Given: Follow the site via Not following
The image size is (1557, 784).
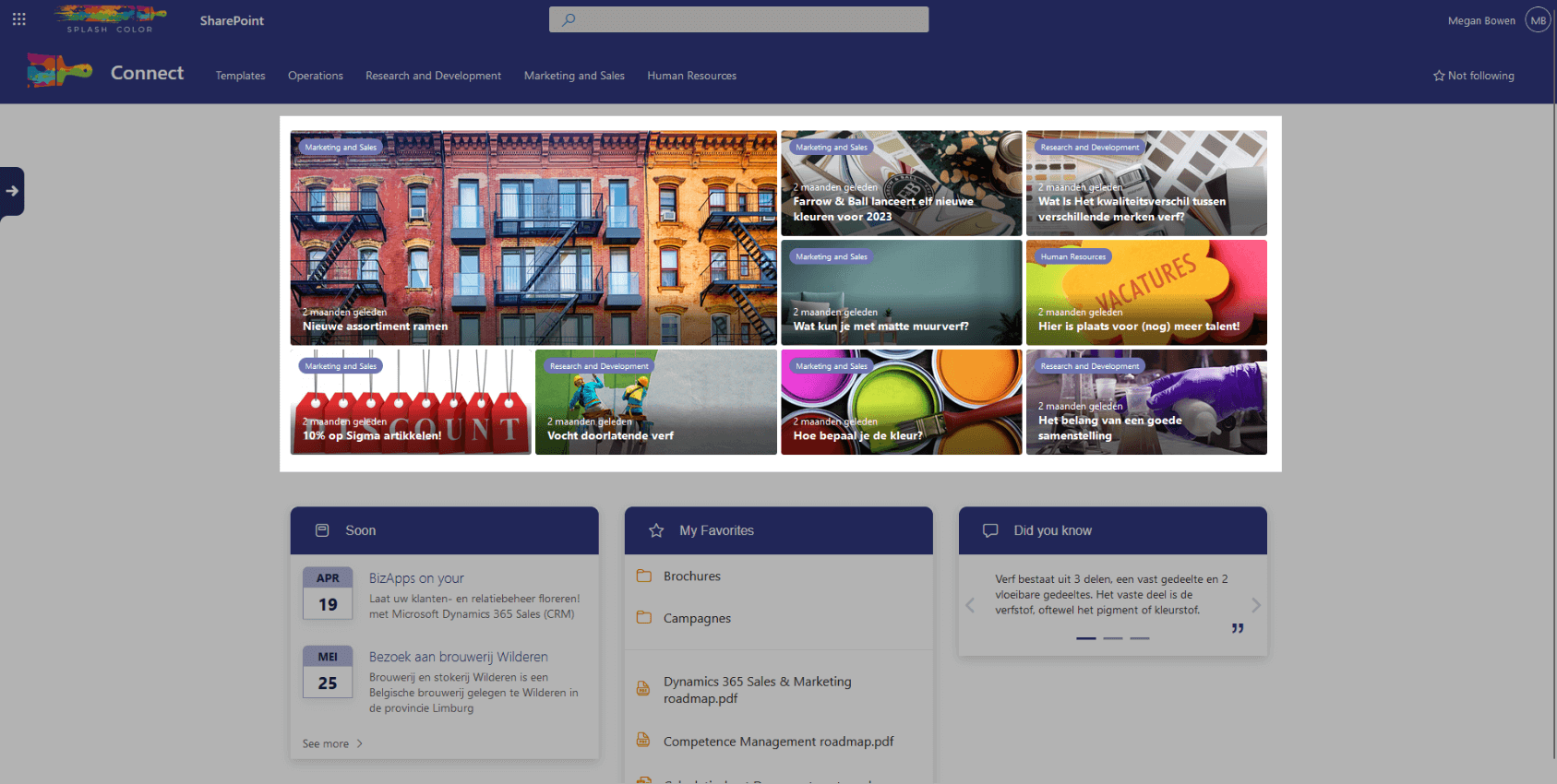Looking at the screenshot, I should 1474,76.
